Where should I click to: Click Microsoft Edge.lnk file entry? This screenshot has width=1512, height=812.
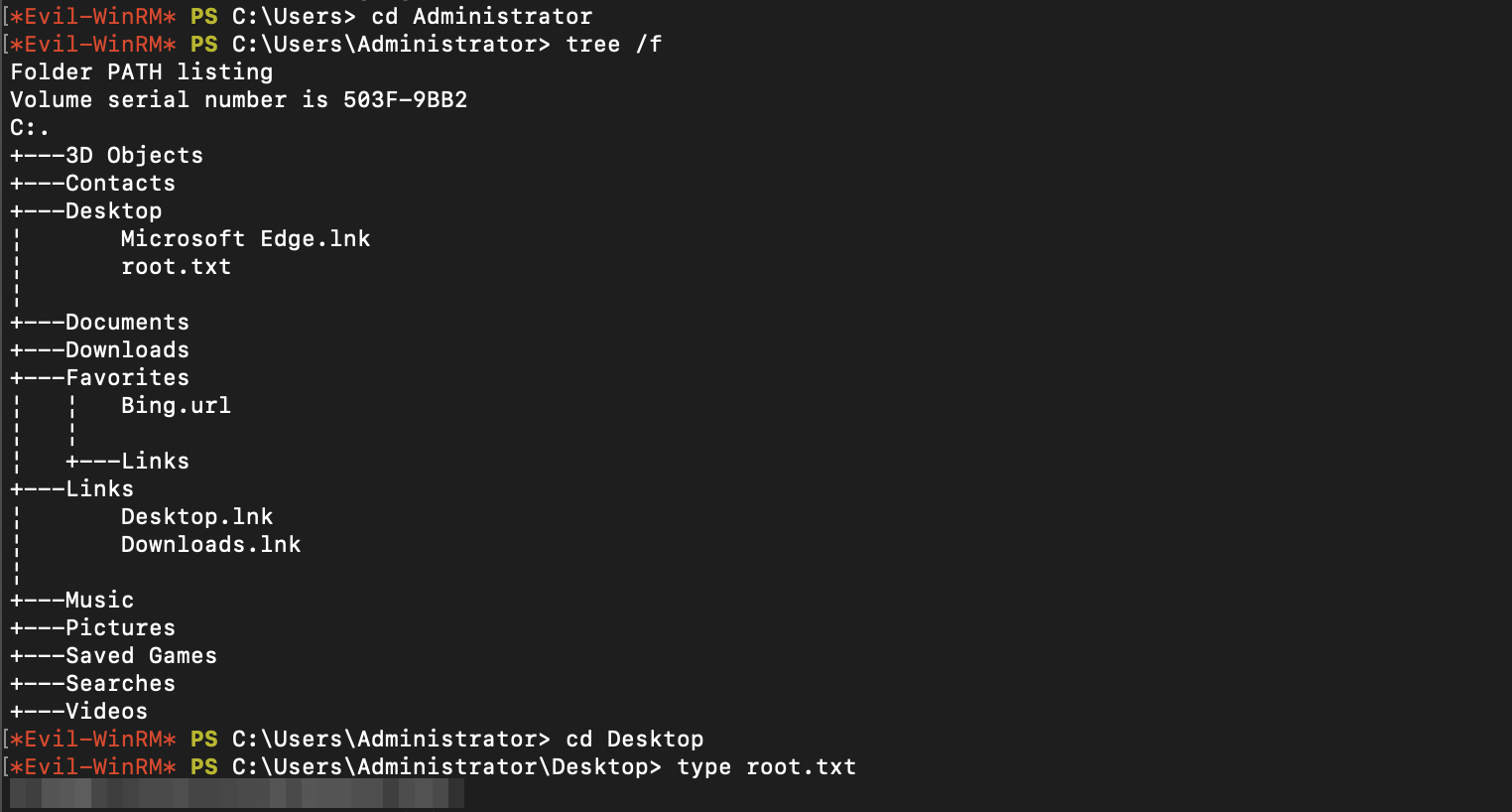(245, 239)
